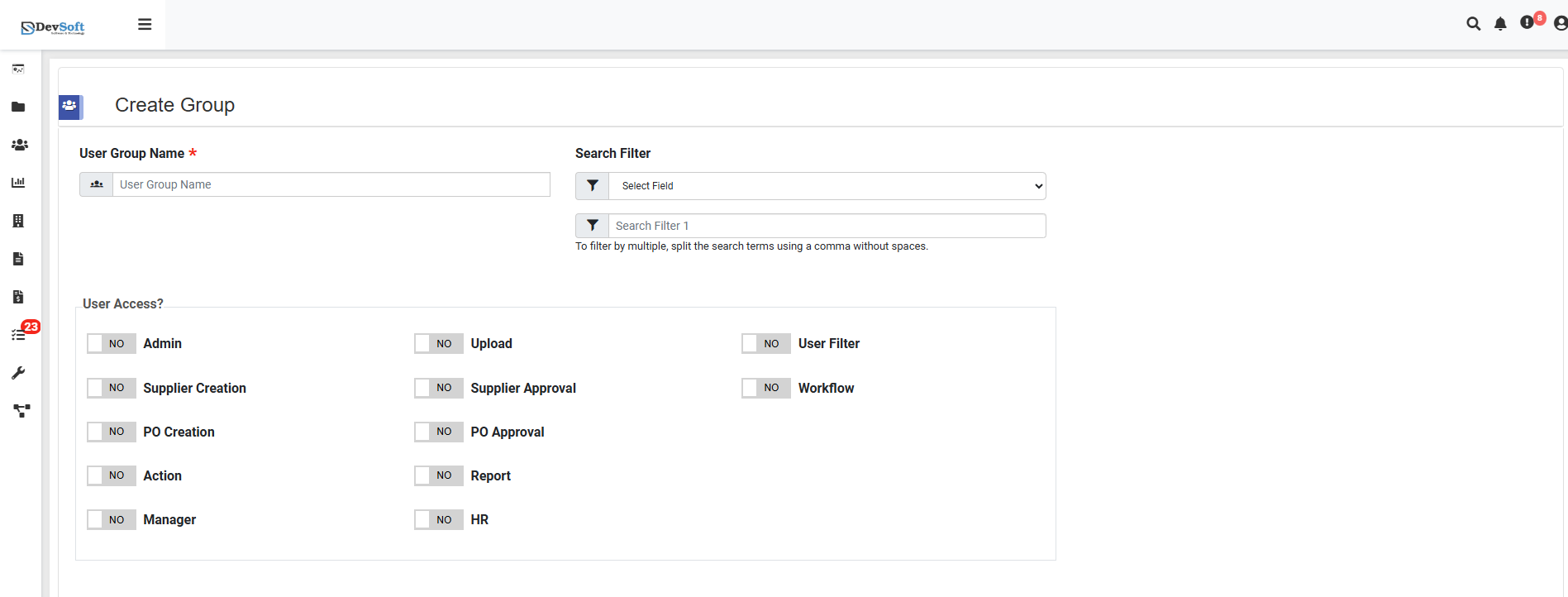Toggle the HR access switch
The image size is (1568, 597).
[x=439, y=519]
